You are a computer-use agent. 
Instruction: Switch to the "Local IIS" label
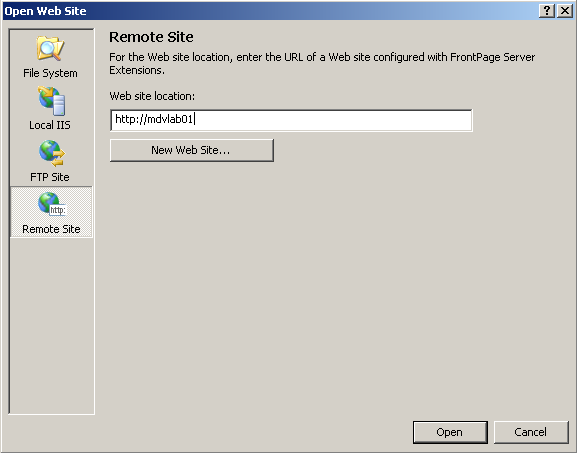50,125
